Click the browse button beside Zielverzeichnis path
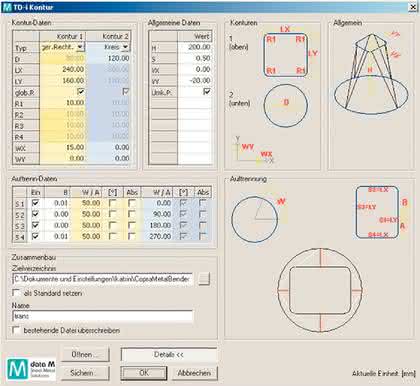420x386 pixels. [204, 279]
